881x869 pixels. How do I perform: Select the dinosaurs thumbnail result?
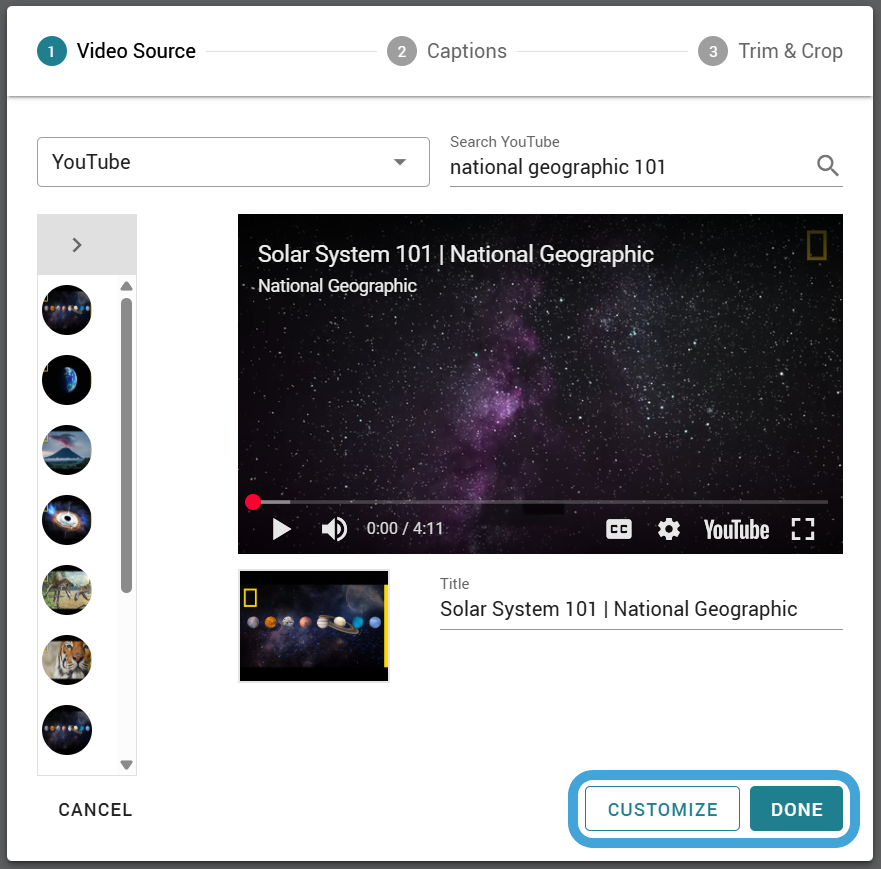pos(67,590)
